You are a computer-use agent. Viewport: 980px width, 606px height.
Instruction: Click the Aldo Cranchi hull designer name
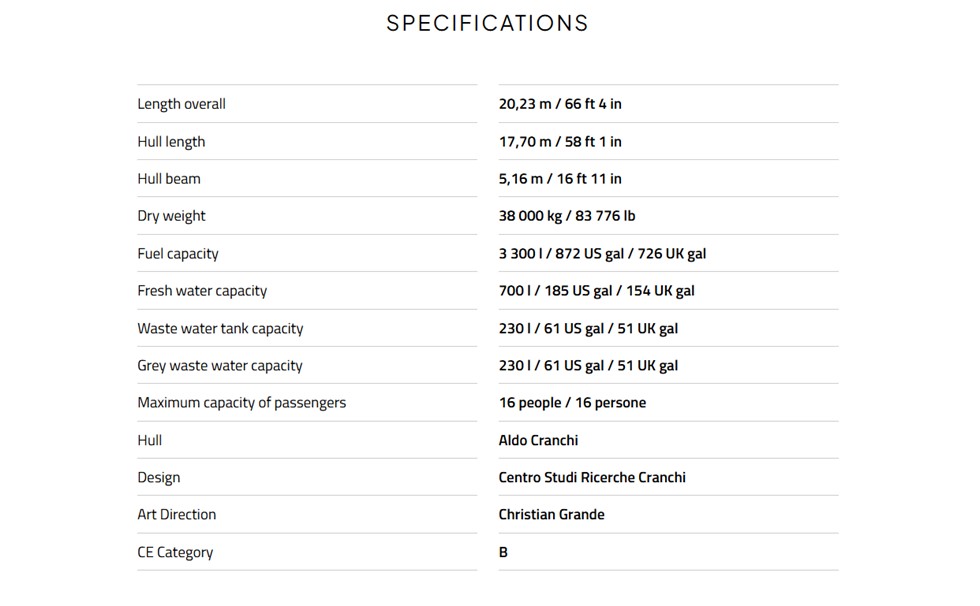(538, 440)
